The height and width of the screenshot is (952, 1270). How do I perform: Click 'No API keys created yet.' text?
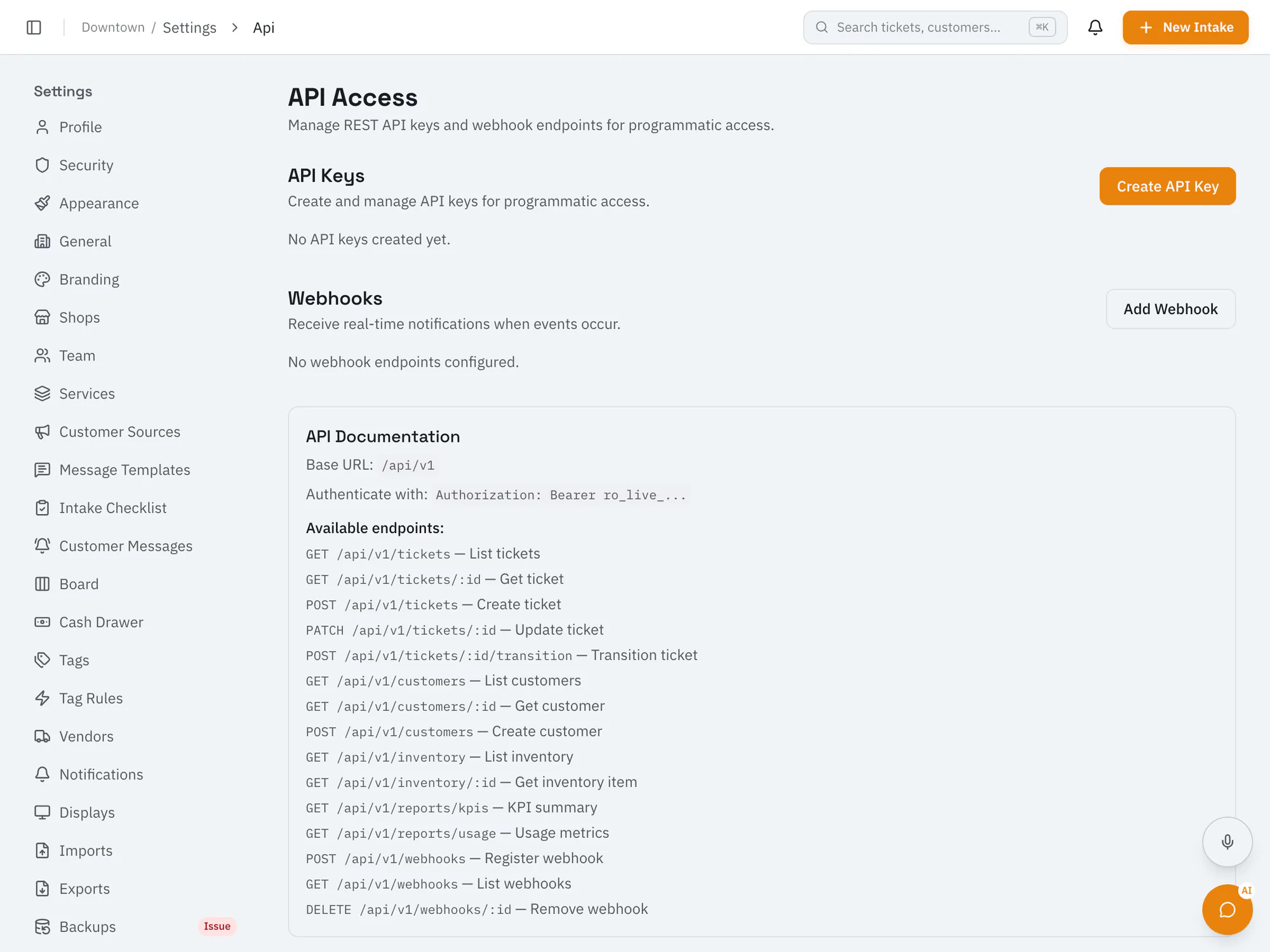pos(369,239)
